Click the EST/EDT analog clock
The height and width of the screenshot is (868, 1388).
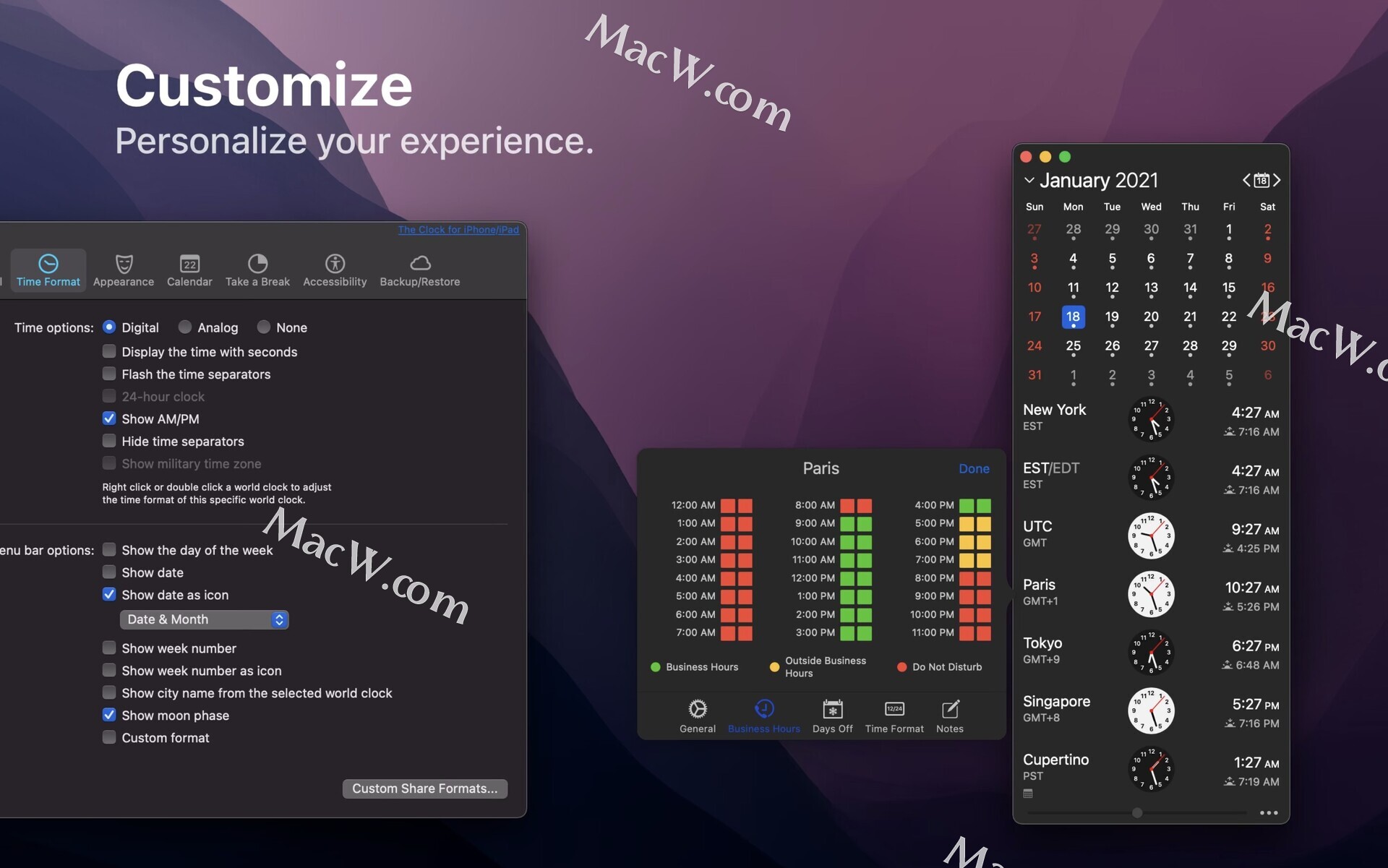point(1151,478)
